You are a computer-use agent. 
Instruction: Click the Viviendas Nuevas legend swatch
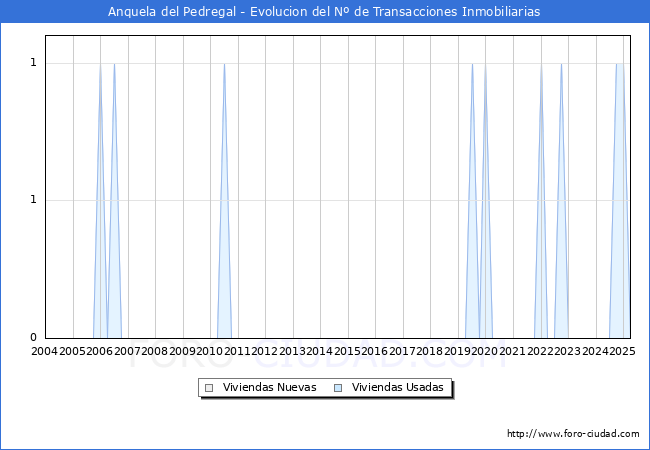pos(209,388)
